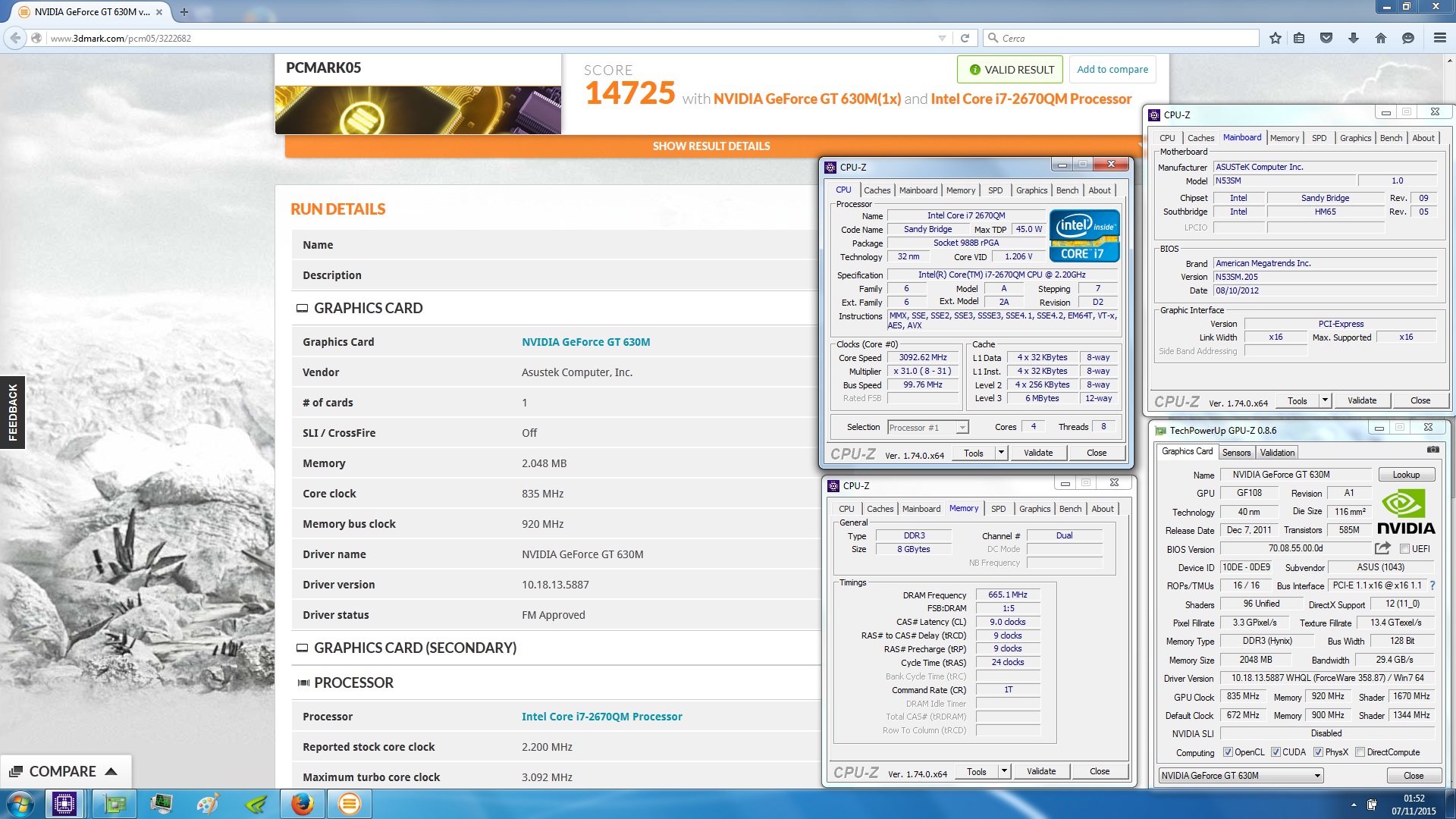
Task: Click the Paint palette taskbar icon
Action: pyautogui.click(x=207, y=804)
